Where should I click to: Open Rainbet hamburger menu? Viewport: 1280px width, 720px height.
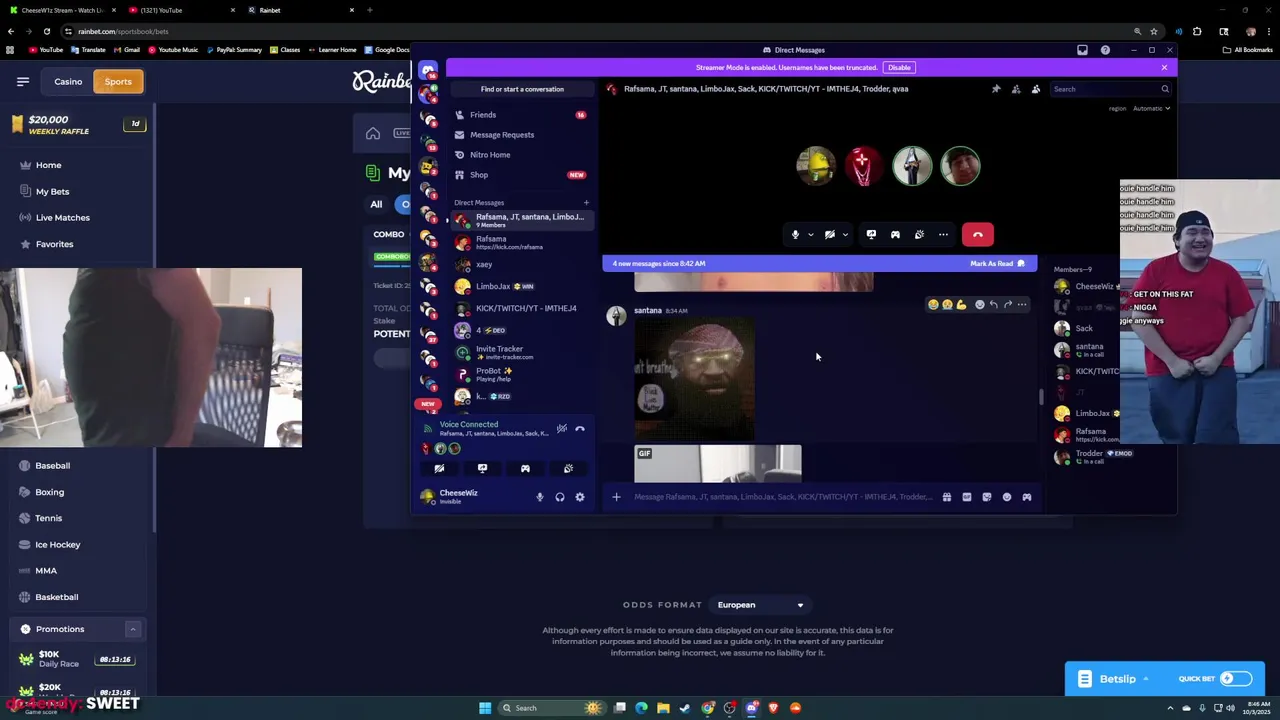pos(23,81)
